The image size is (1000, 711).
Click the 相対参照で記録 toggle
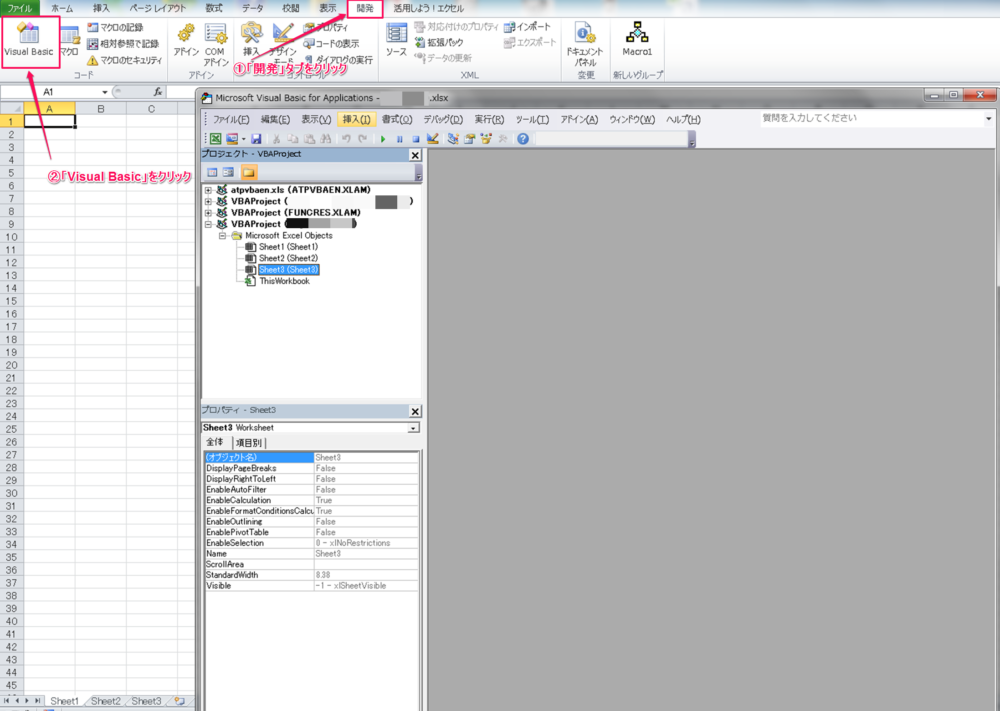122,44
